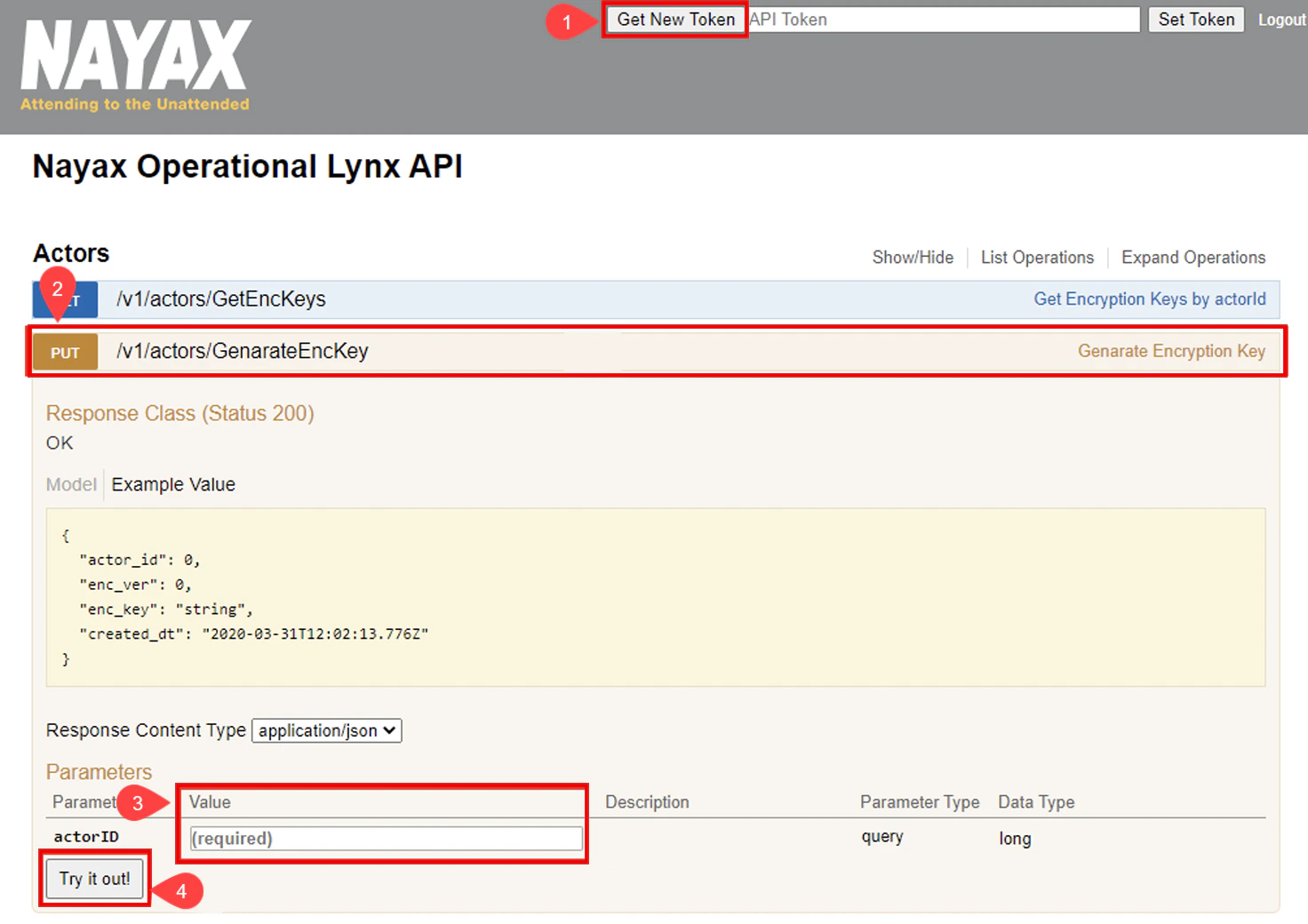Click the query parameter type cell
Screen dimensions: 1308x924
[882, 837]
